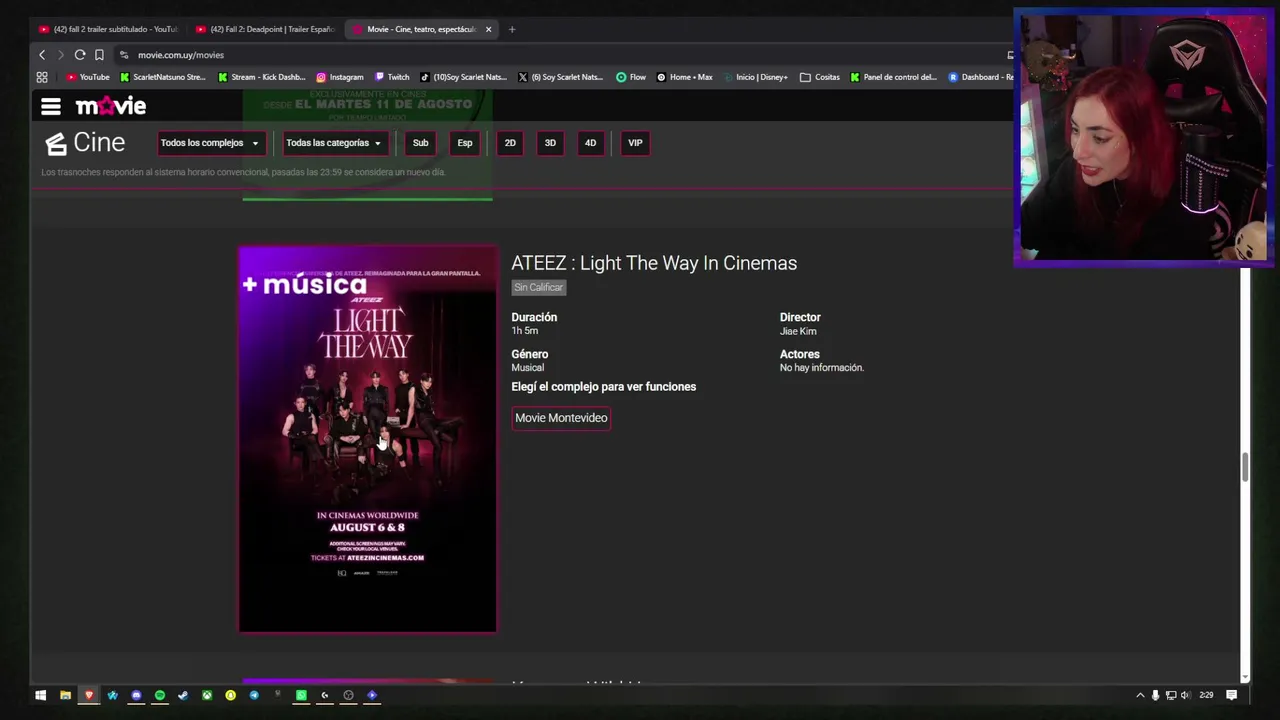The image size is (1280, 720).
Task: Toggle the VIP filter
Action: 635,143
